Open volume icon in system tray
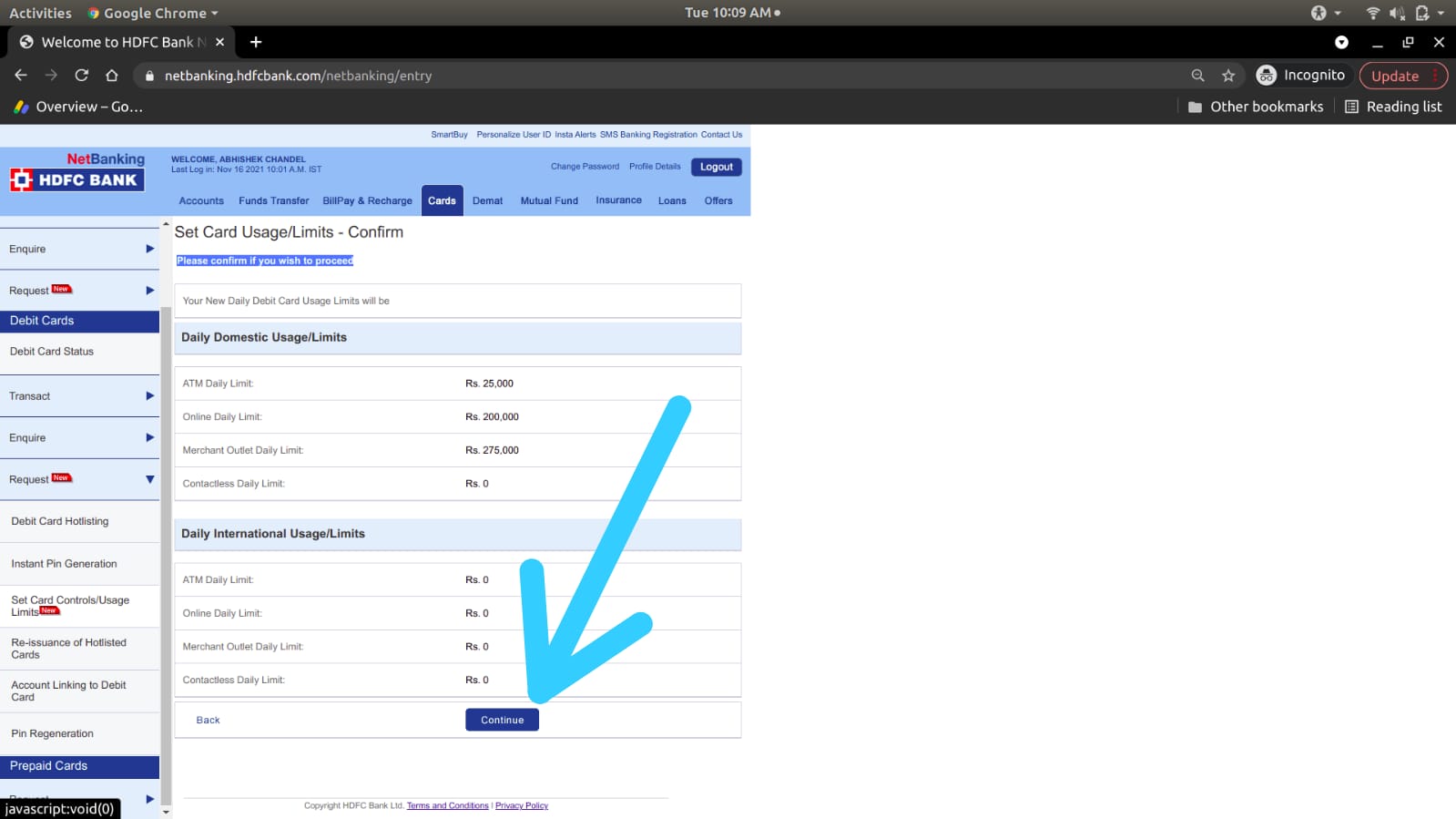Viewport: 1456px width, 819px height. click(1397, 13)
